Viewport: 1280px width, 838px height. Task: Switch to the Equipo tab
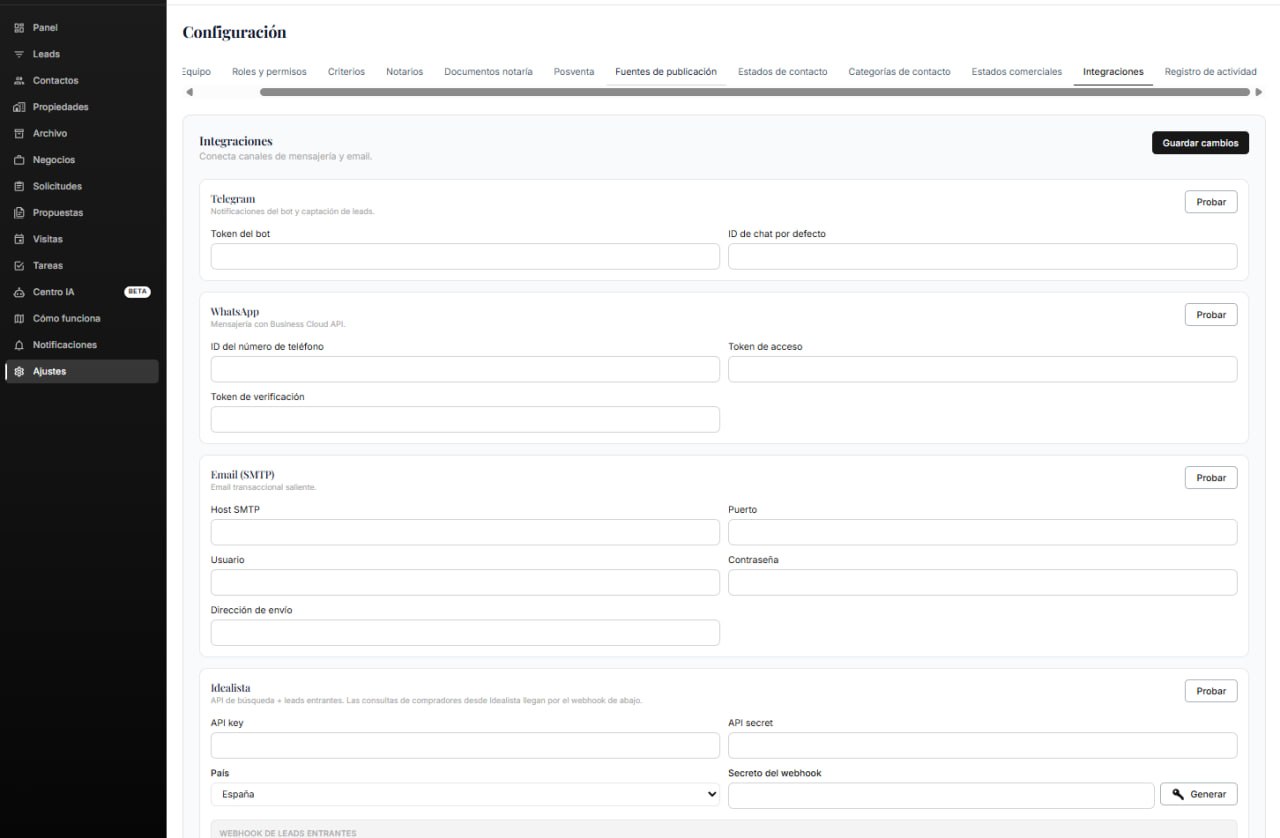(197, 72)
